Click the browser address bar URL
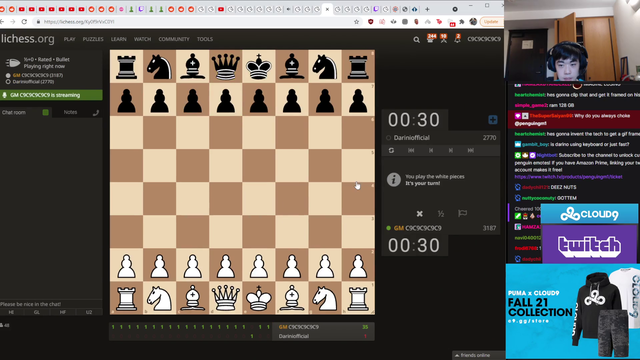This screenshot has height=360, width=640. click(79, 22)
